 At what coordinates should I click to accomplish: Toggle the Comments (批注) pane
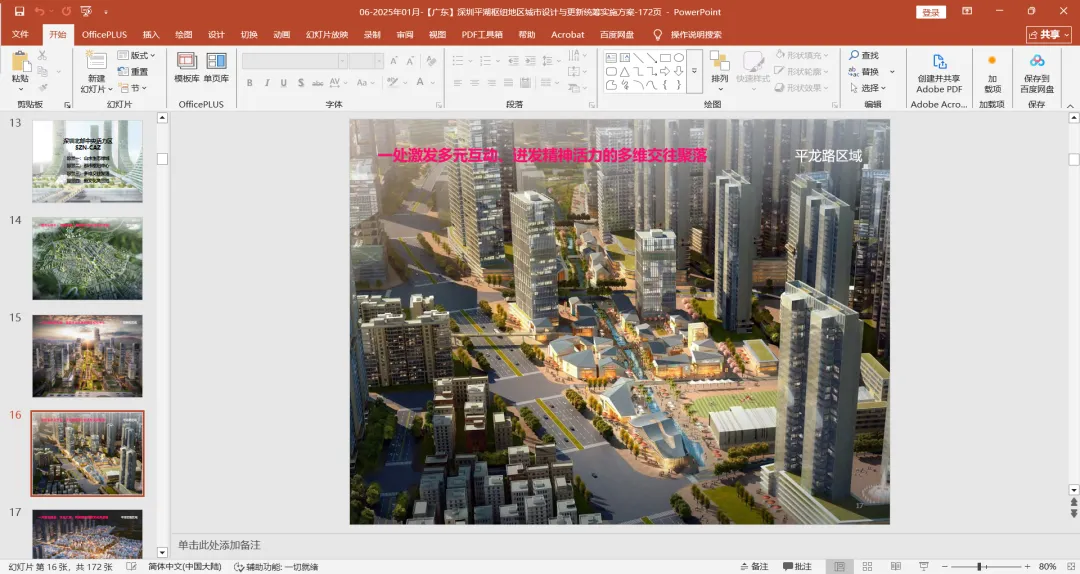coord(797,566)
